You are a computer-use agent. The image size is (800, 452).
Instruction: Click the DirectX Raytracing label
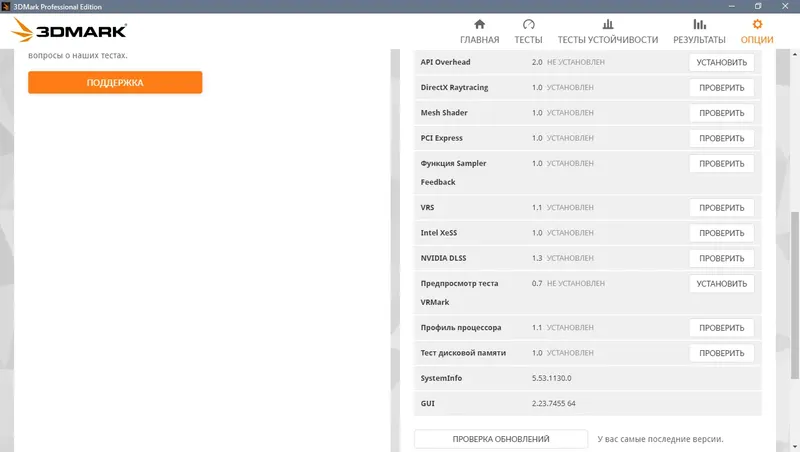[x=454, y=87]
